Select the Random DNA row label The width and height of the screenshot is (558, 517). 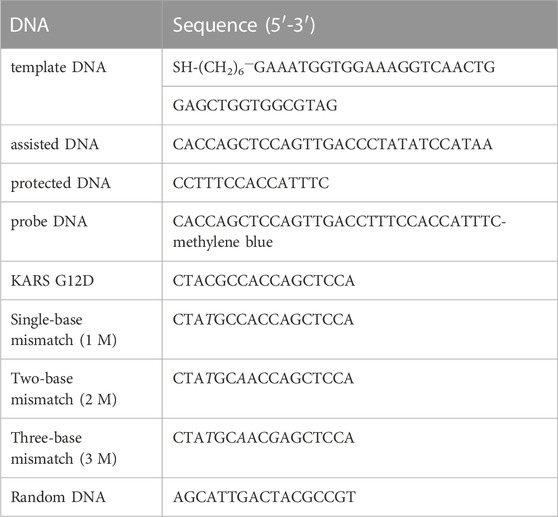(58, 497)
